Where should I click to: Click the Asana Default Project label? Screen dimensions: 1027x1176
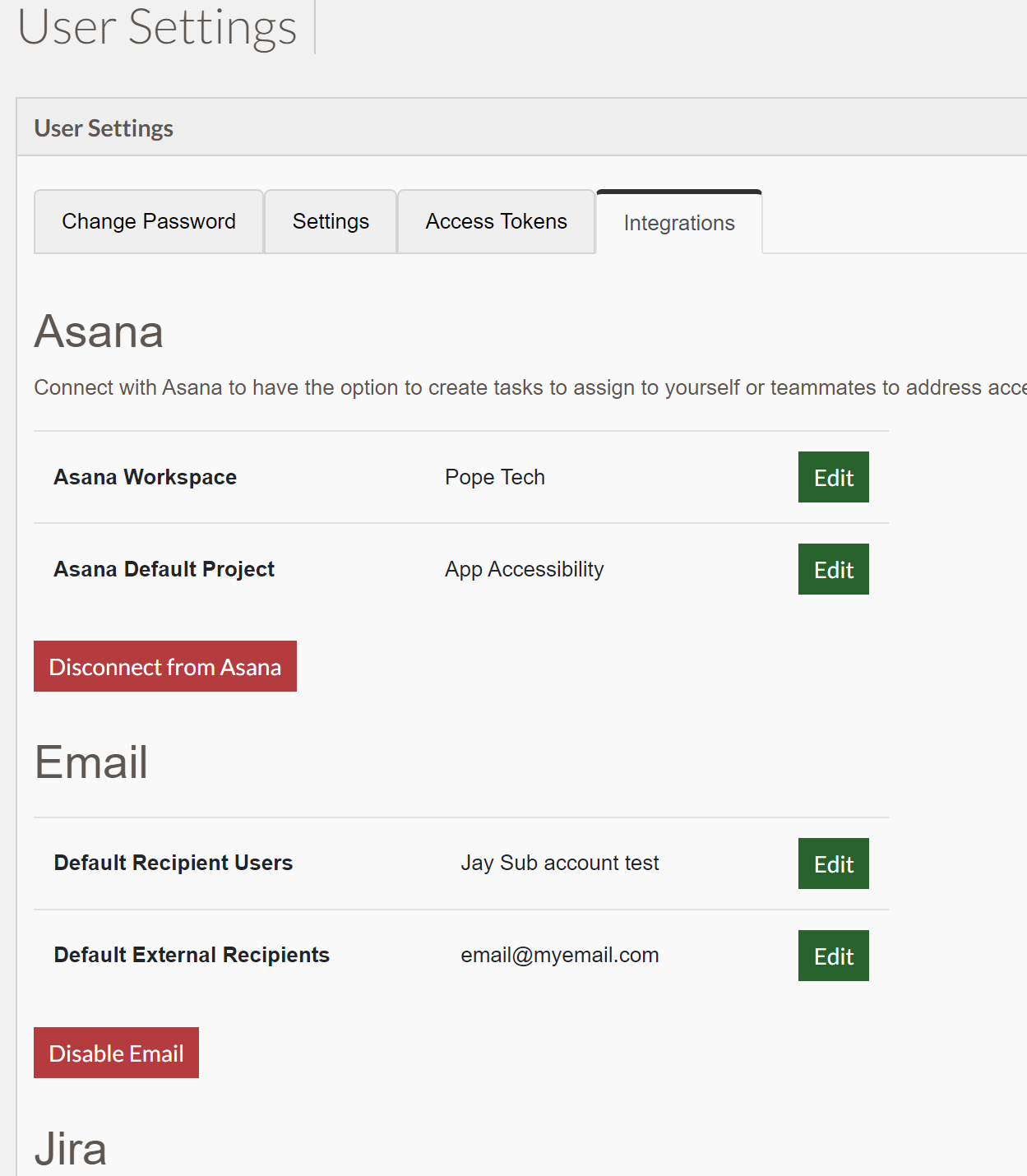pyautogui.click(x=164, y=569)
